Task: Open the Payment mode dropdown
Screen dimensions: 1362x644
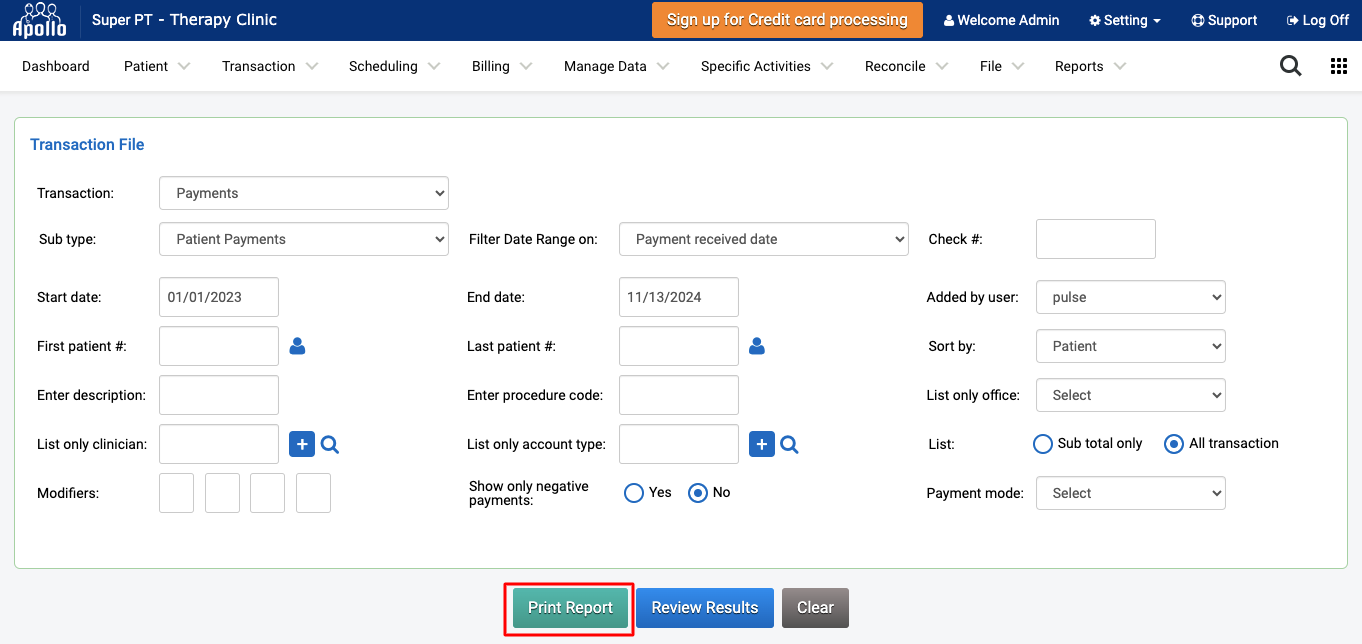Action: (x=1130, y=493)
